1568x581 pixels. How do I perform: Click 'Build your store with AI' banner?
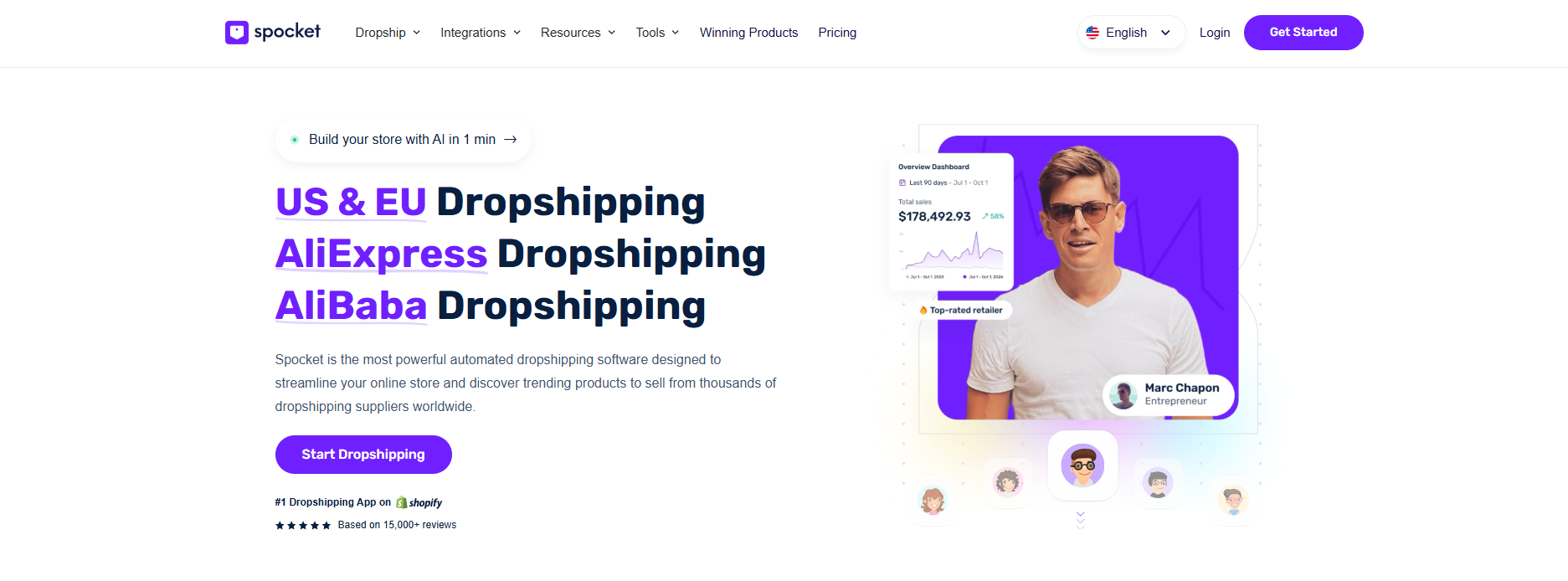point(403,140)
